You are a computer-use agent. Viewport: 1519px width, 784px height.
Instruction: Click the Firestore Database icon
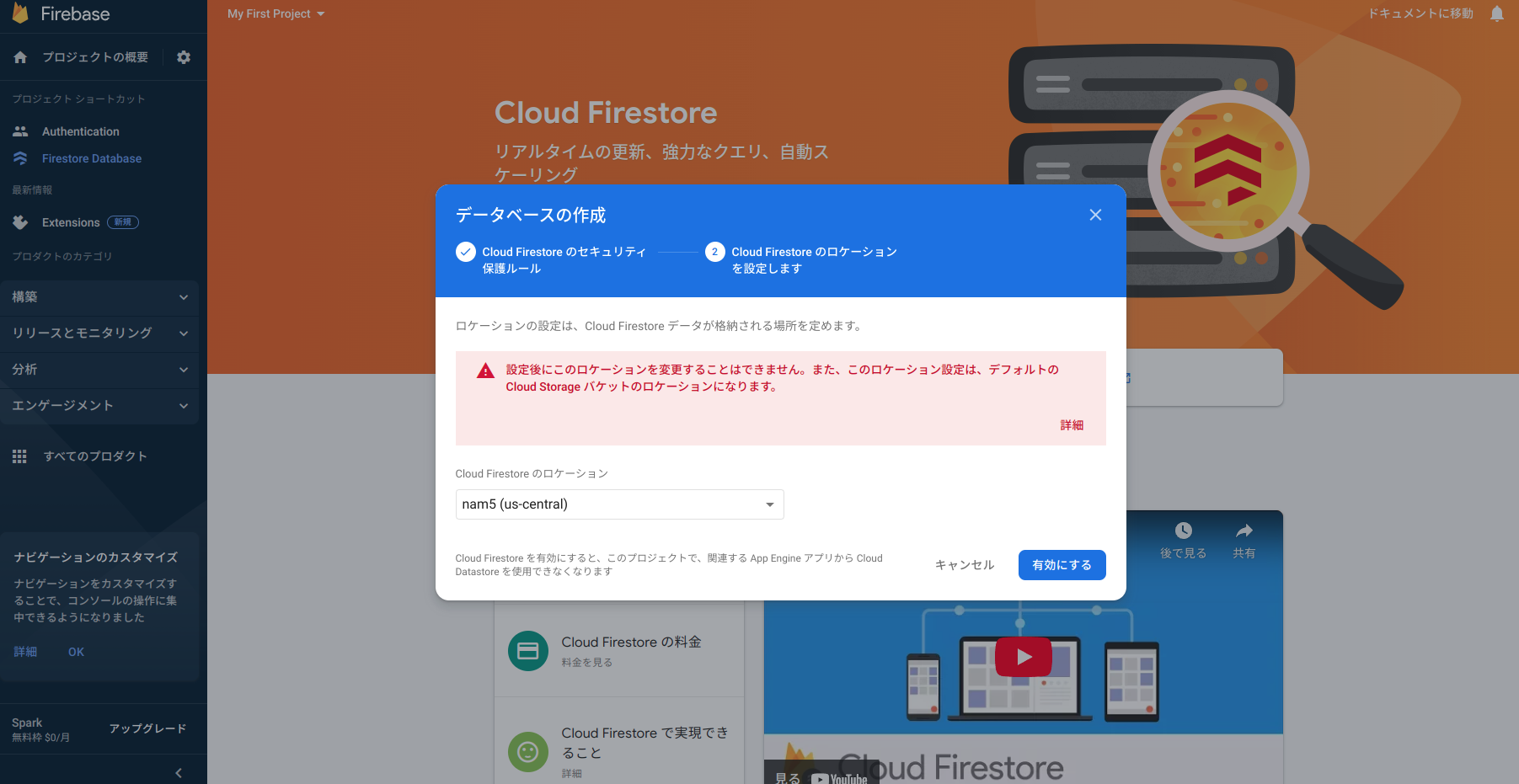tap(20, 158)
